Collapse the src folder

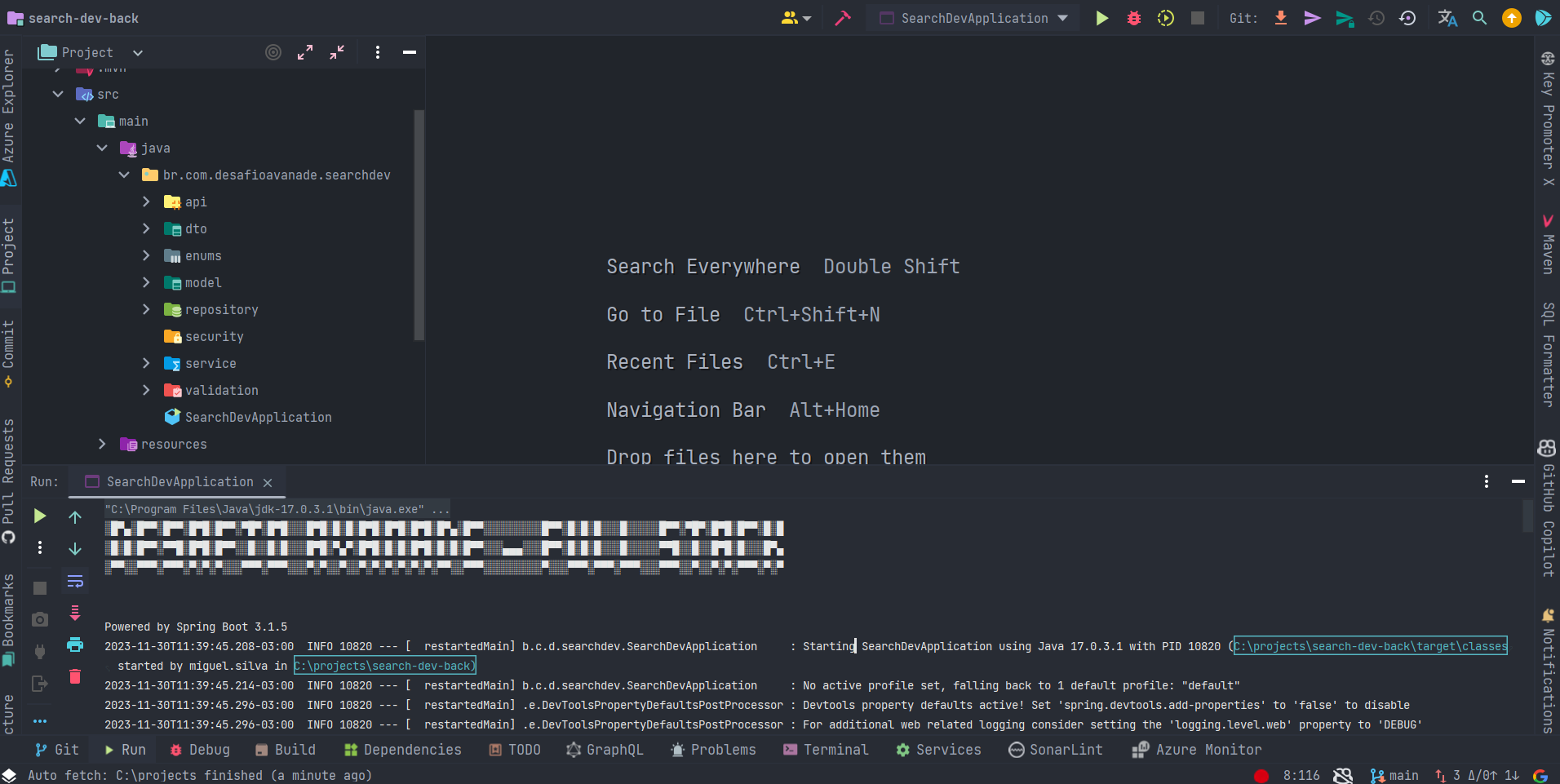click(58, 94)
